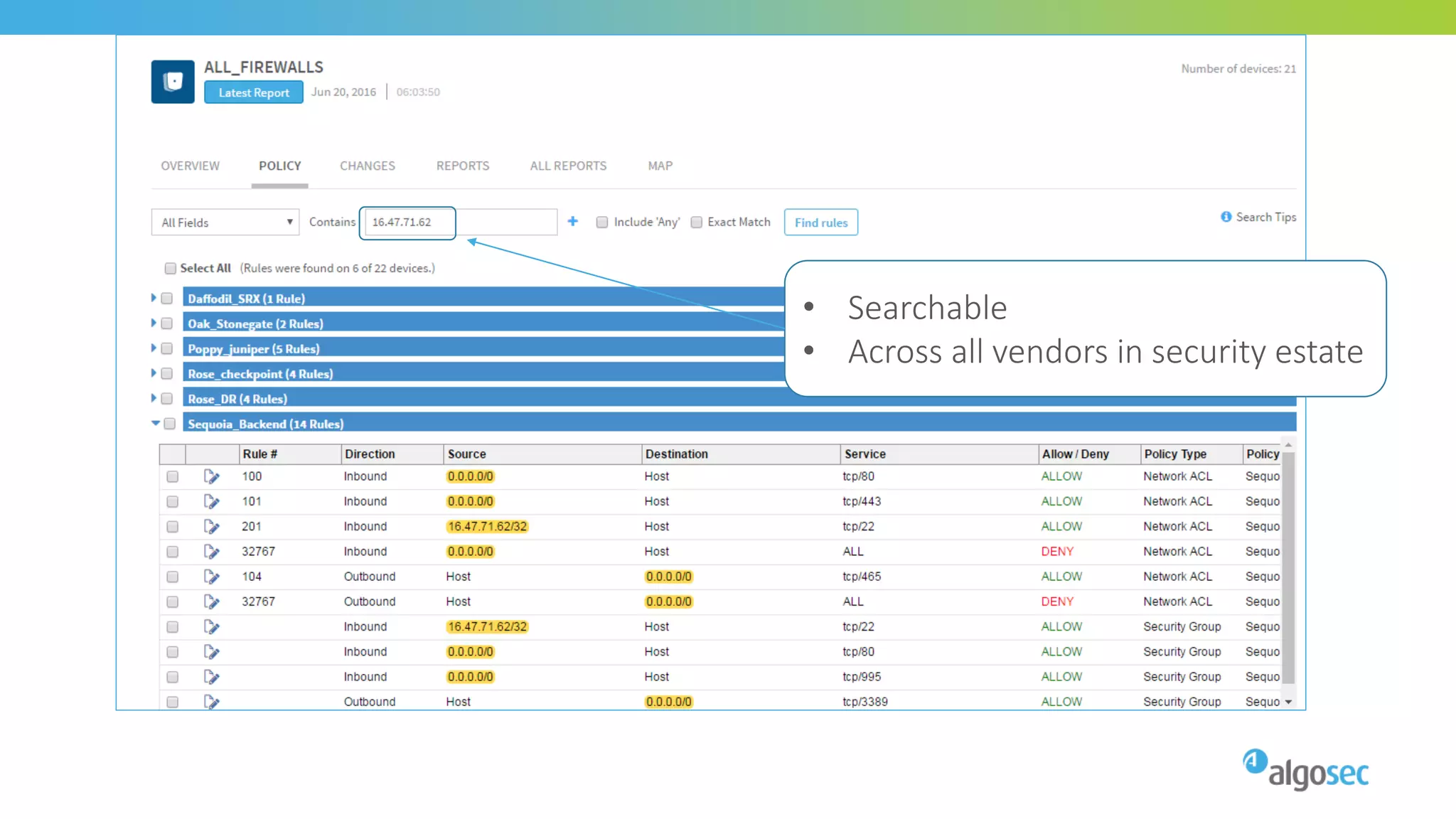Click the scrollbar down arrow in rules table
The height and width of the screenshot is (819, 1456).
1288,702
